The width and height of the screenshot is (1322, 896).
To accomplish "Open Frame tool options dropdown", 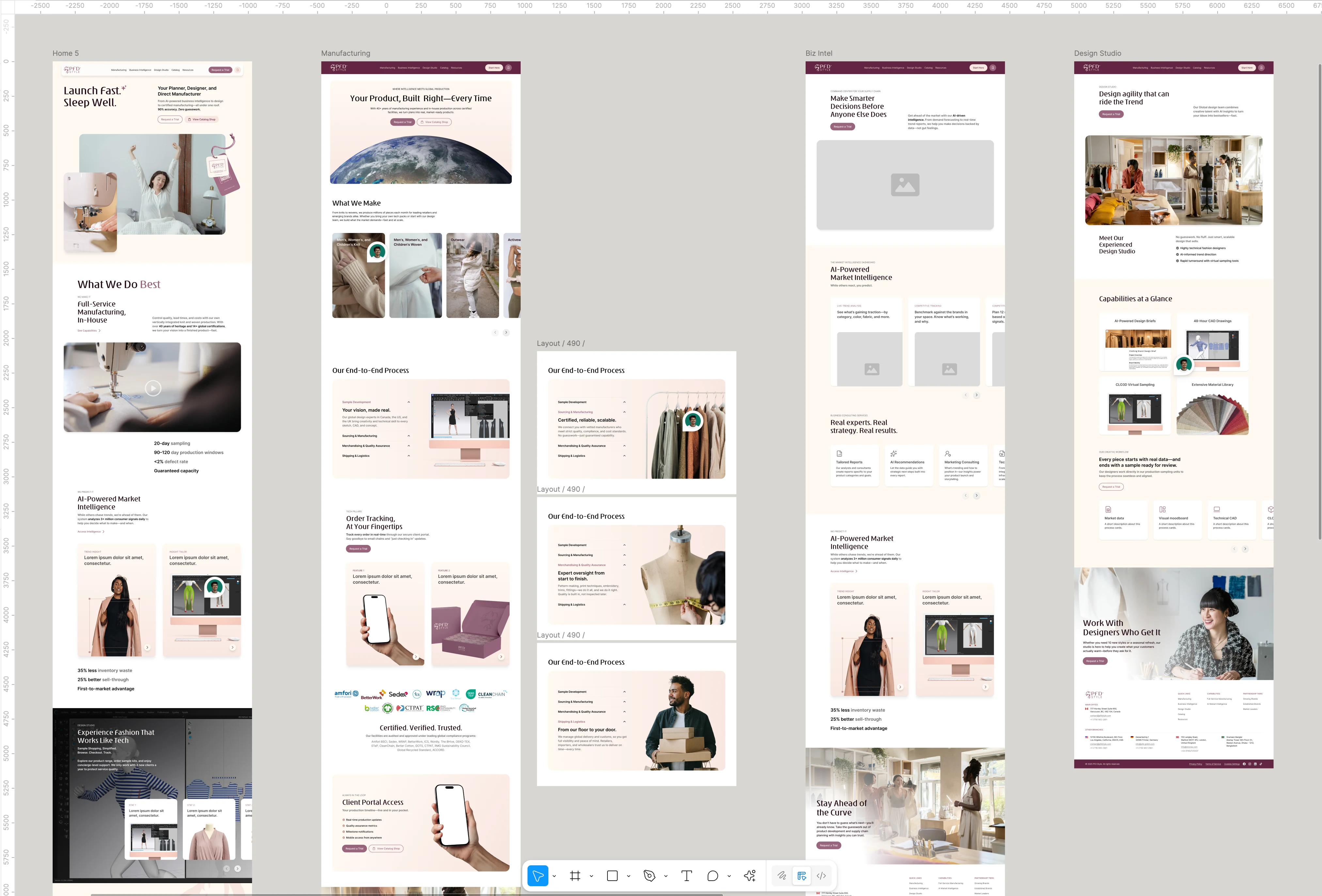I will [591, 876].
